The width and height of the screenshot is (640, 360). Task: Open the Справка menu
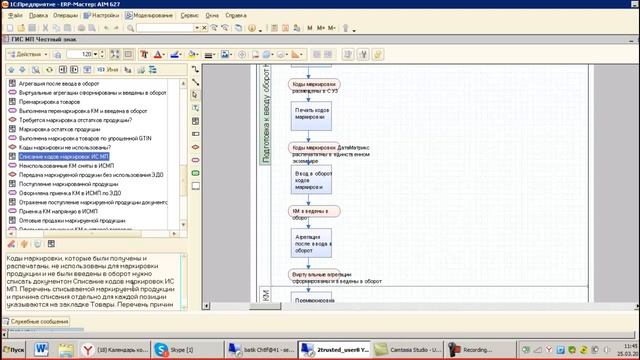tap(236, 15)
